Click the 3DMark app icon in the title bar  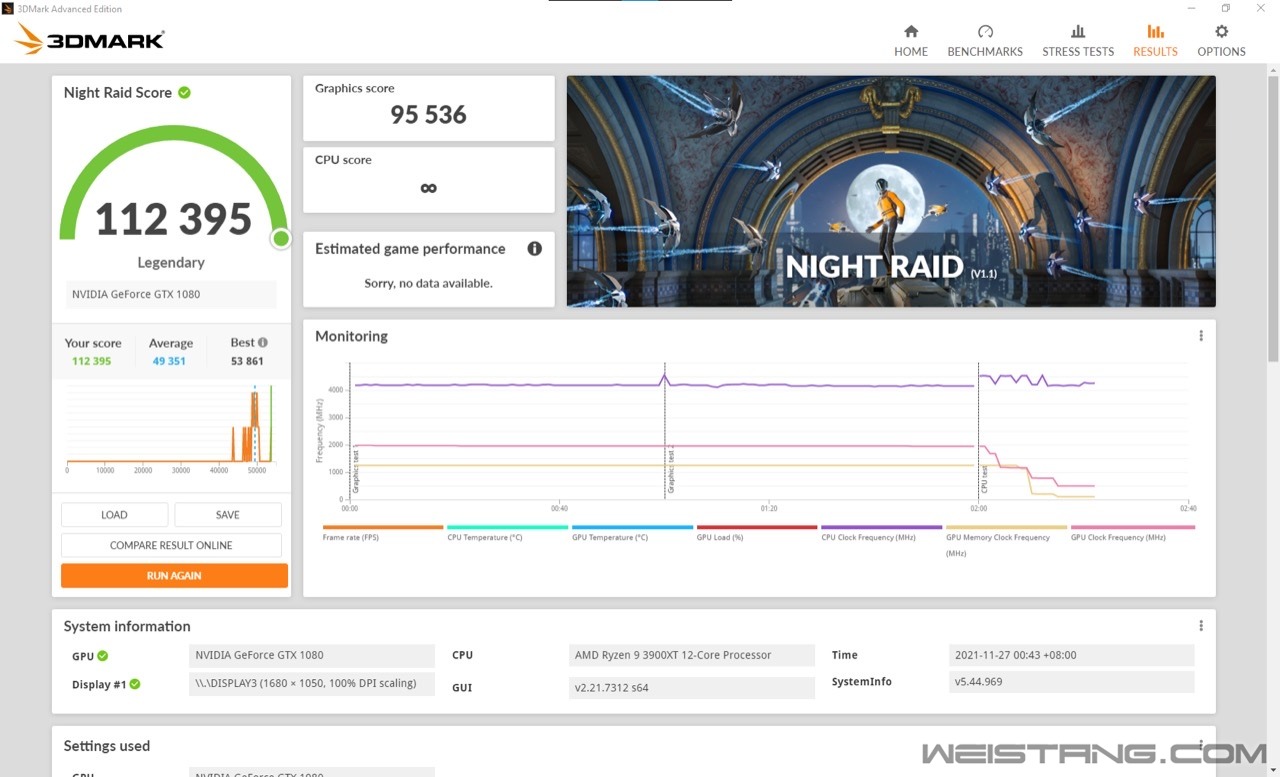coord(8,8)
